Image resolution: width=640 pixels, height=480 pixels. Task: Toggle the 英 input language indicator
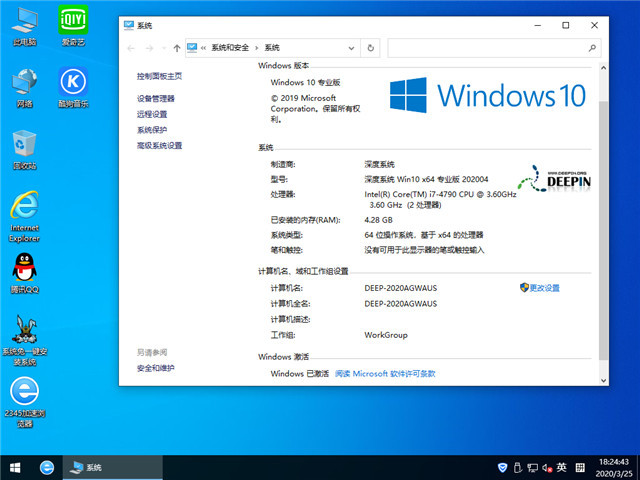click(x=562, y=468)
